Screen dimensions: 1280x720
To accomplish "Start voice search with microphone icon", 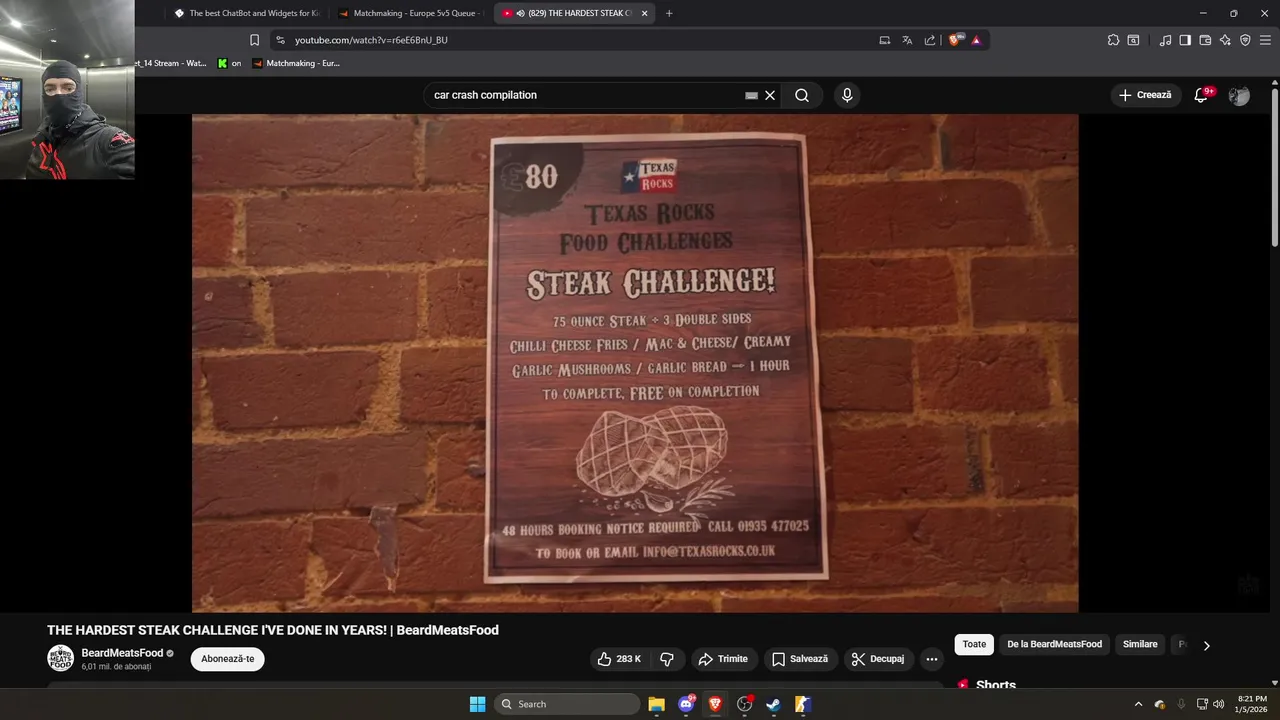I will [847, 95].
